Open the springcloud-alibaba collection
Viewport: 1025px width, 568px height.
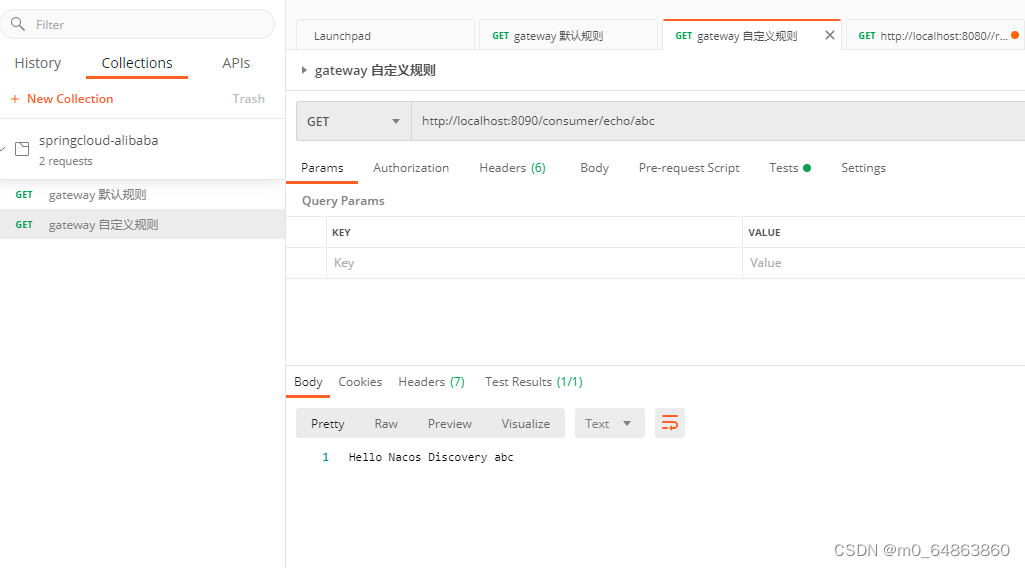(143, 150)
